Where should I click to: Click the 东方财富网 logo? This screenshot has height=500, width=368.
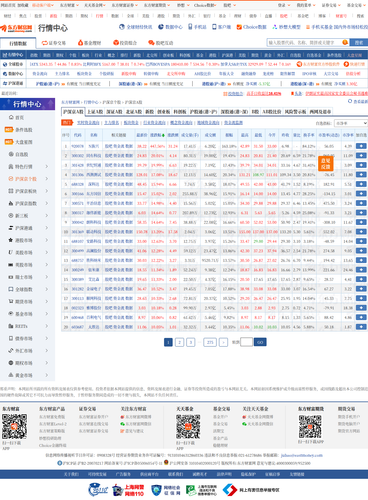pyautogui.click(x=16, y=28)
